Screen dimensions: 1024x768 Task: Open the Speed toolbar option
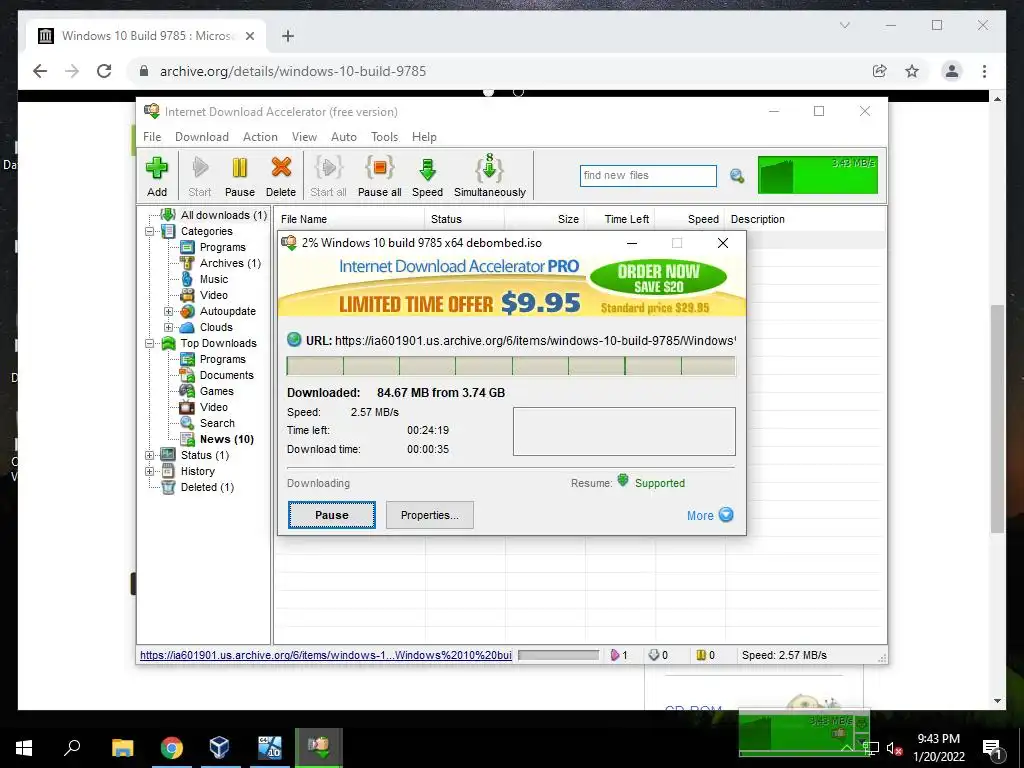(x=427, y=176)
